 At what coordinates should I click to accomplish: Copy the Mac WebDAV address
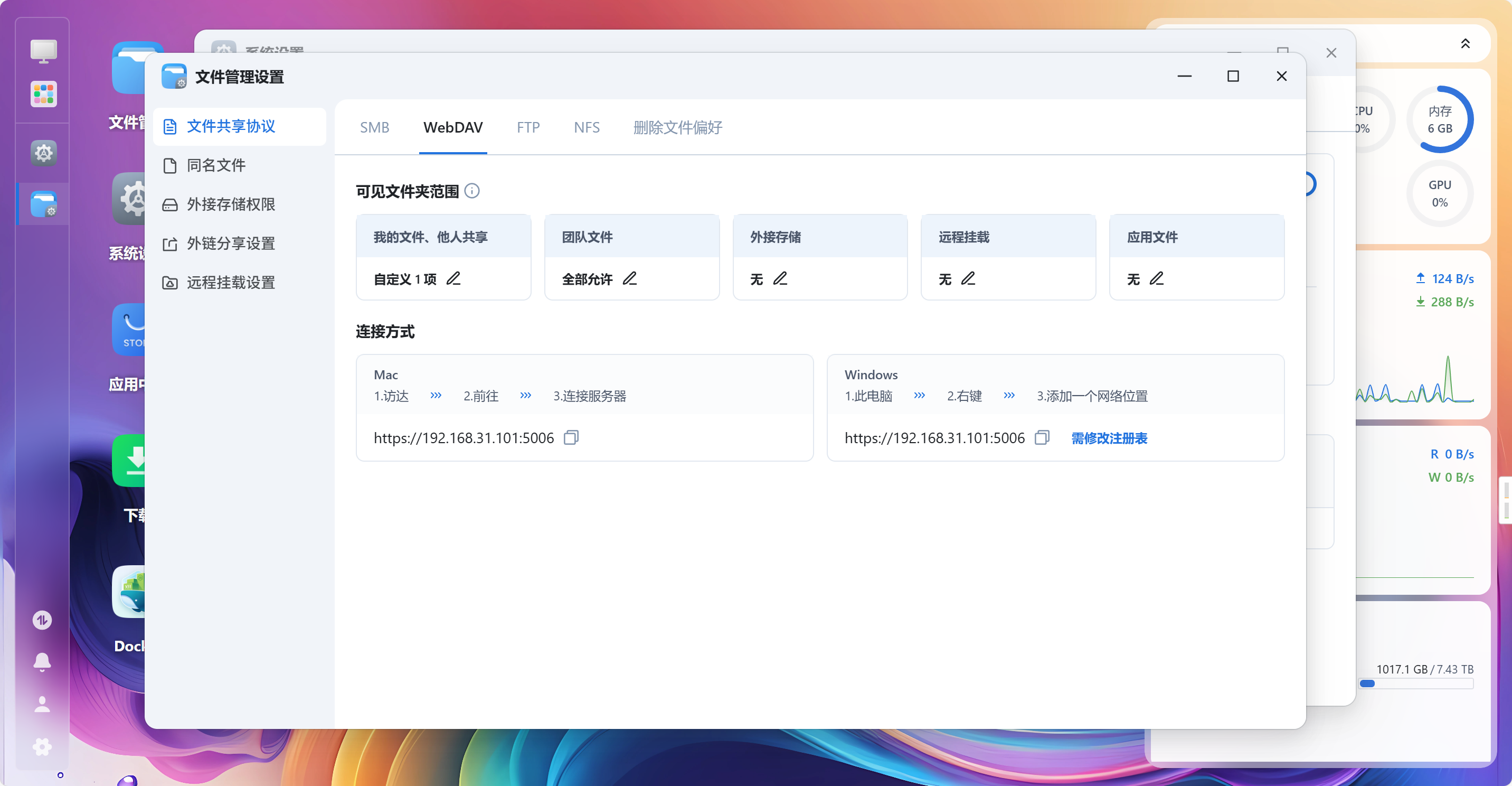(571, 438)
